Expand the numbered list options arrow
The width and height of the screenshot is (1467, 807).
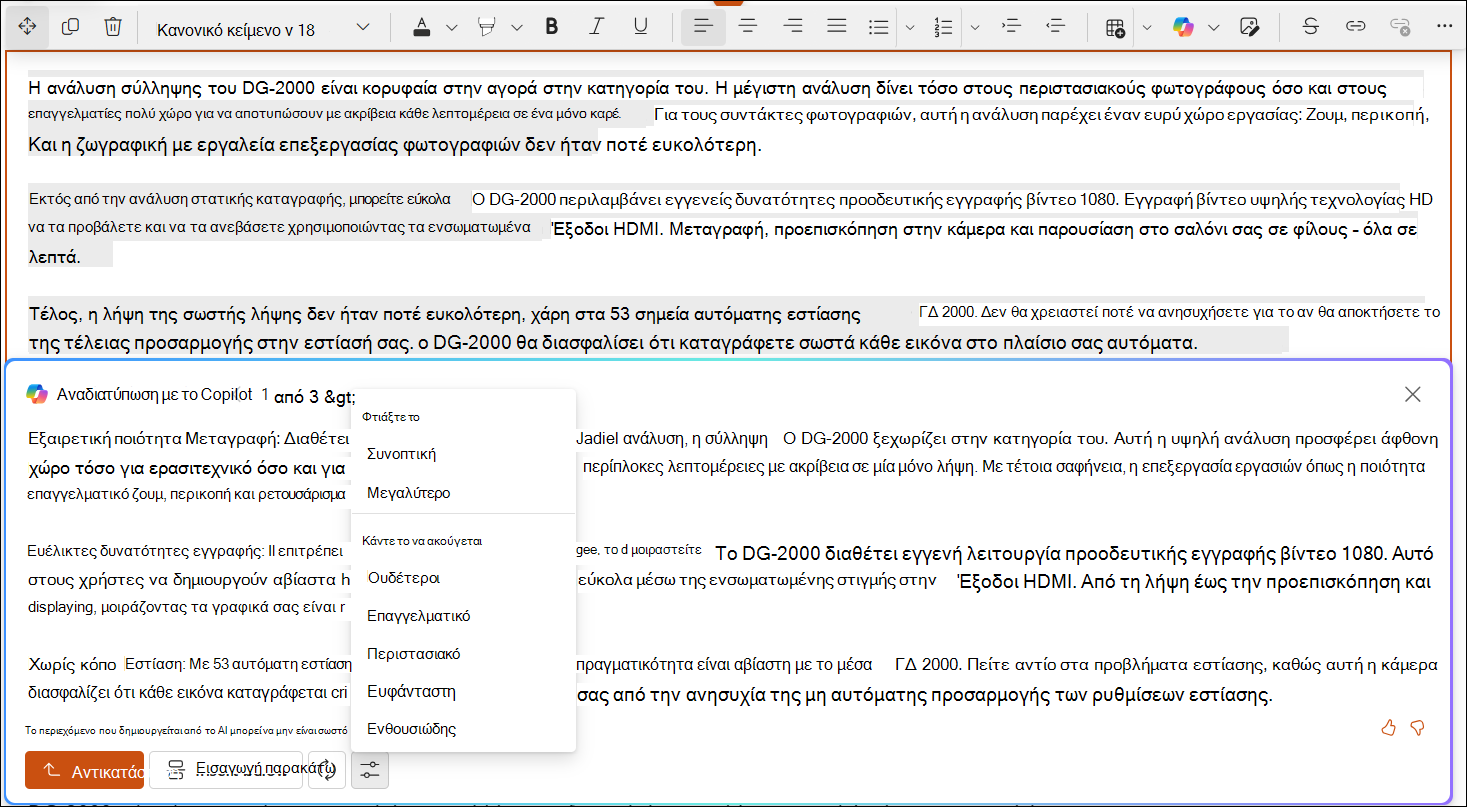975,27
